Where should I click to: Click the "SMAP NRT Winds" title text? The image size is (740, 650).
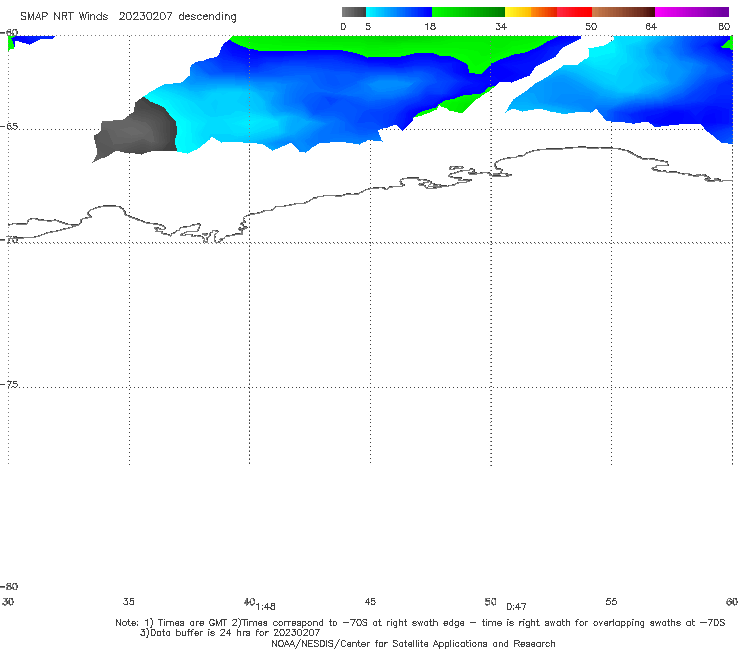coord(64,16)
